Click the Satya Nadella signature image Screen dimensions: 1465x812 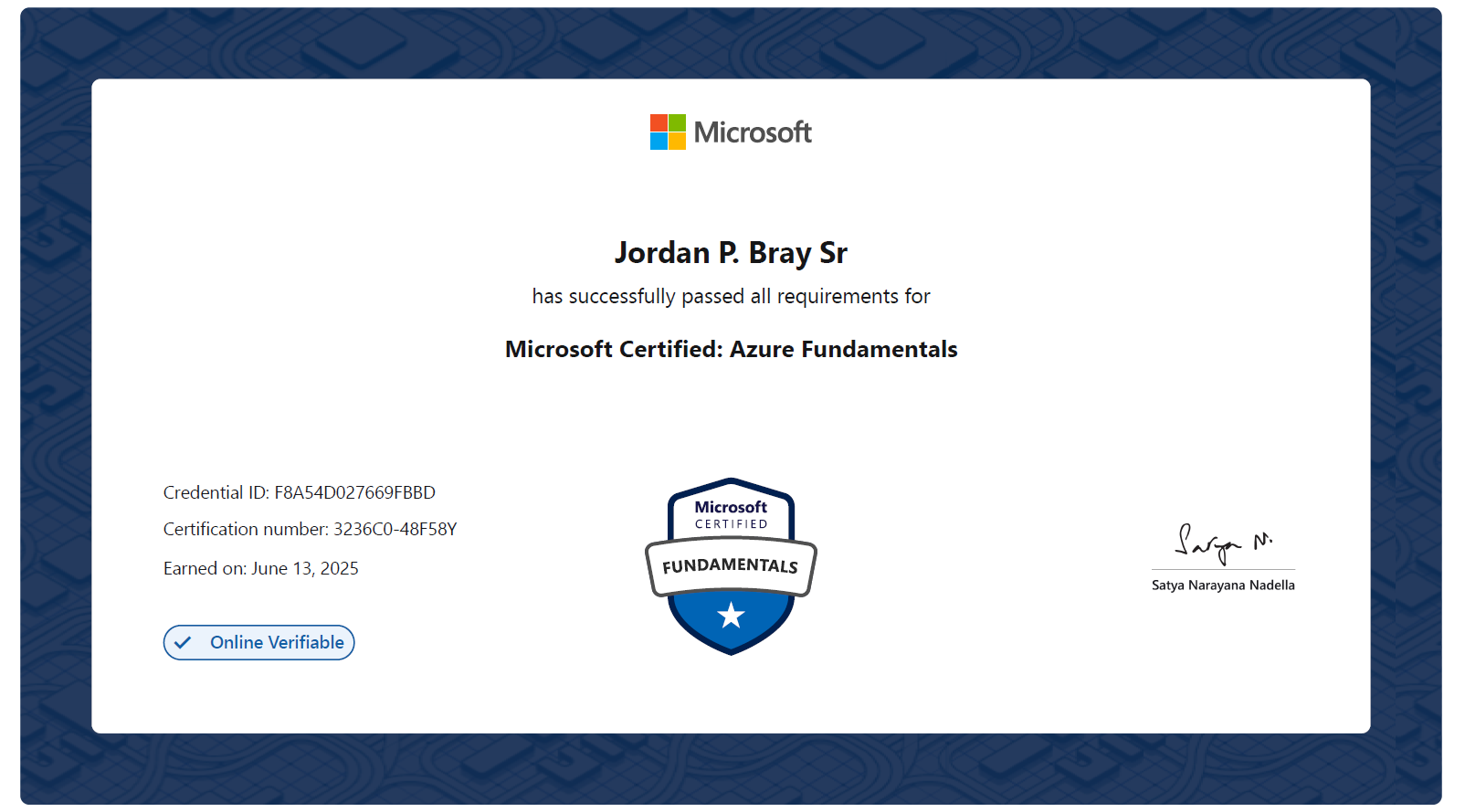(x=1223, y=544)
